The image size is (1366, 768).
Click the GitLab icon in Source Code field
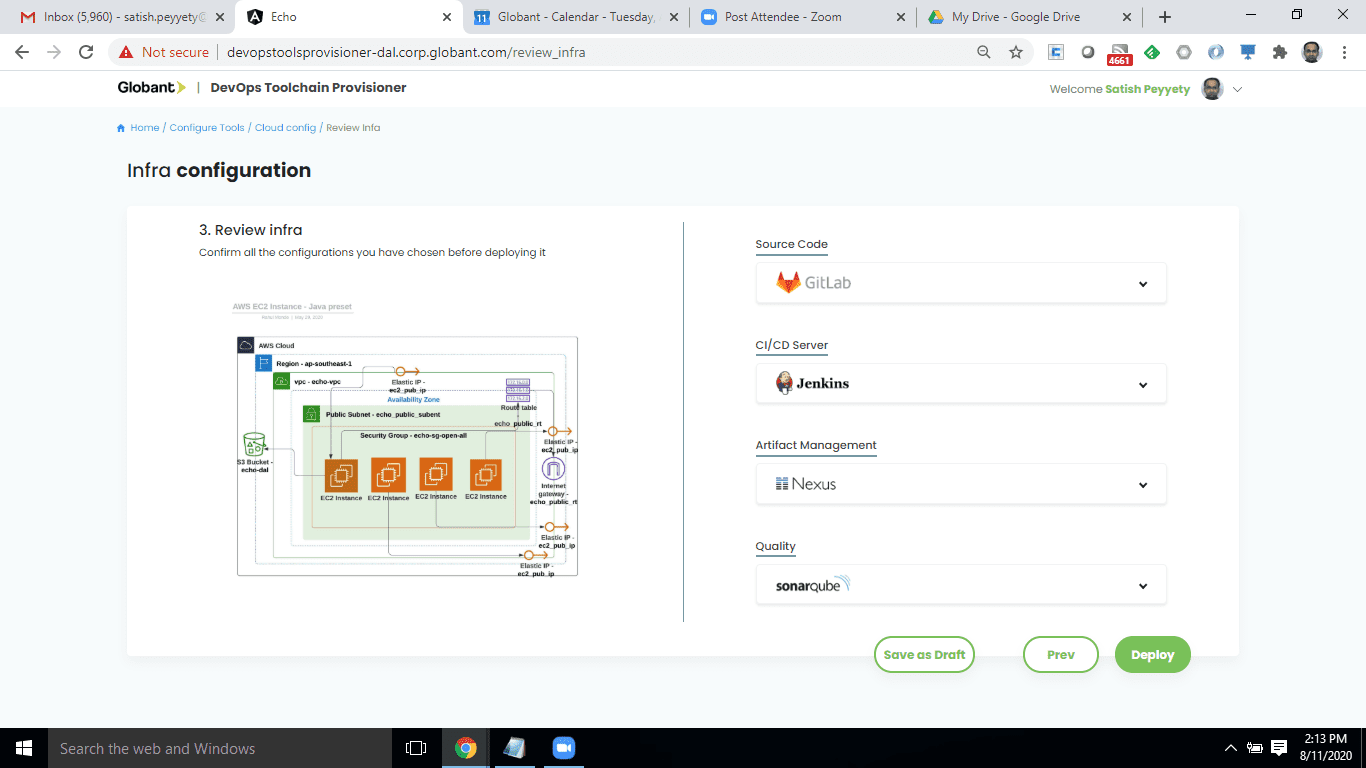(x=787, y=282)
